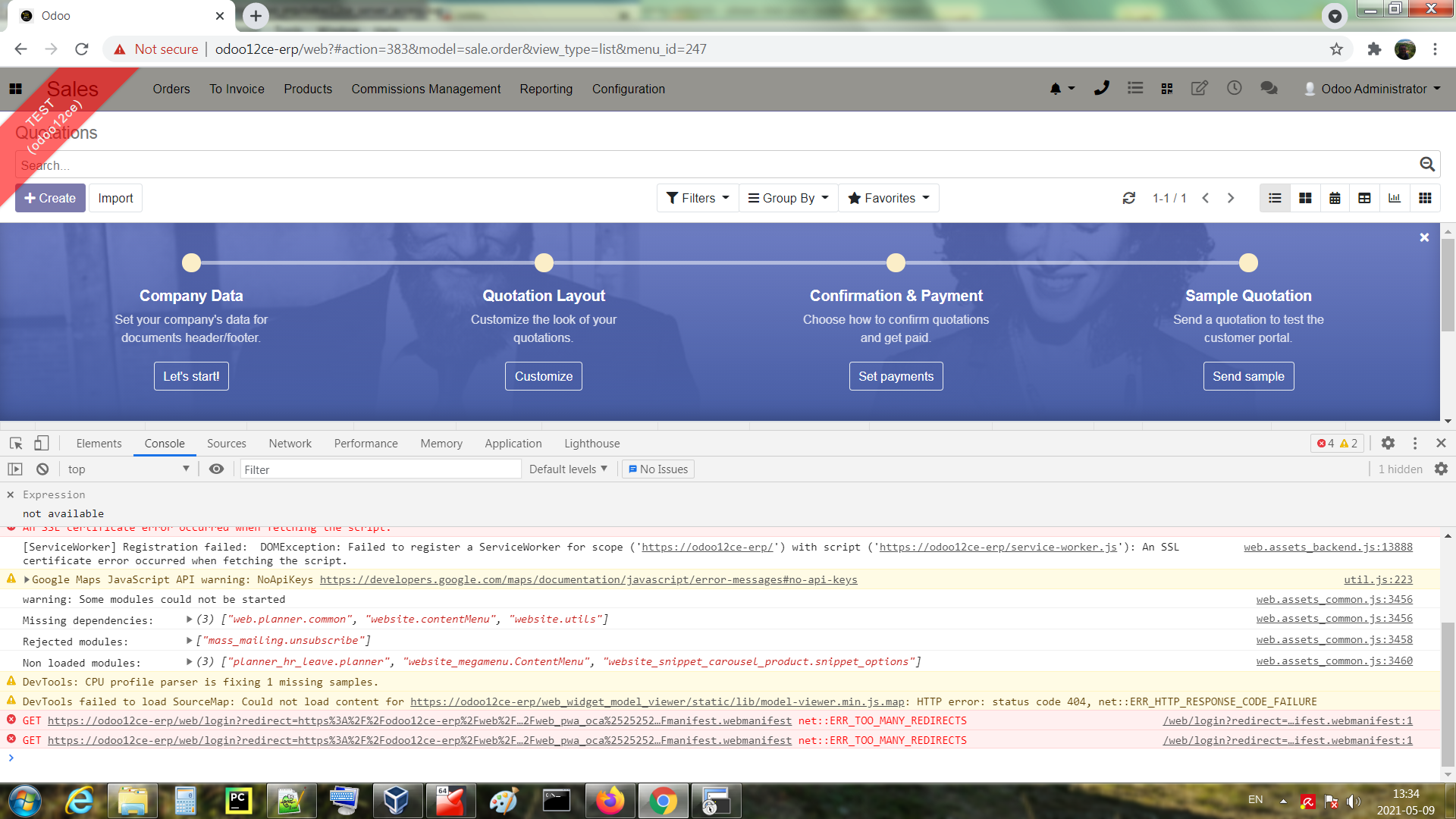Expand the Rejected modules array

189,641
